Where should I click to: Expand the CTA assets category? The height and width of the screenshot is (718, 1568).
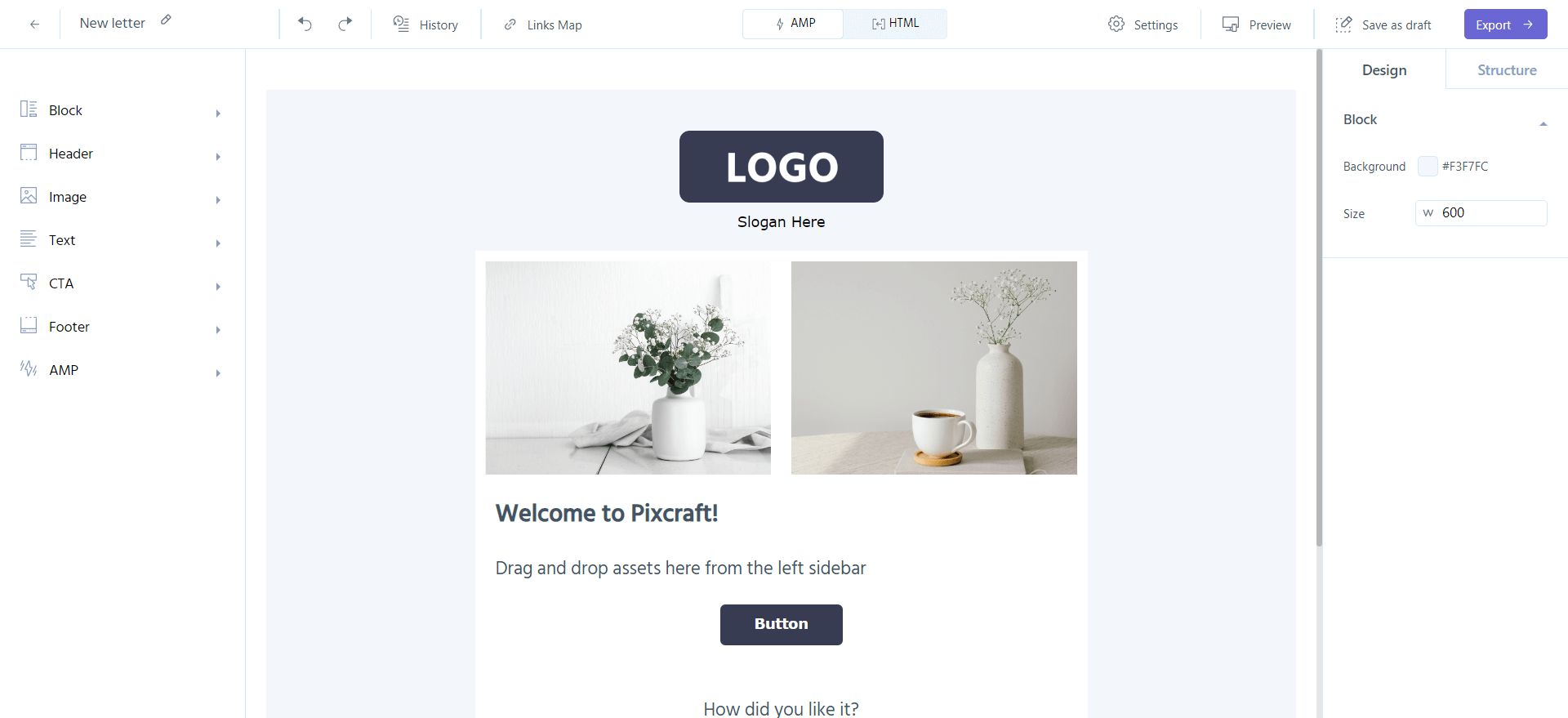point(122,283)
